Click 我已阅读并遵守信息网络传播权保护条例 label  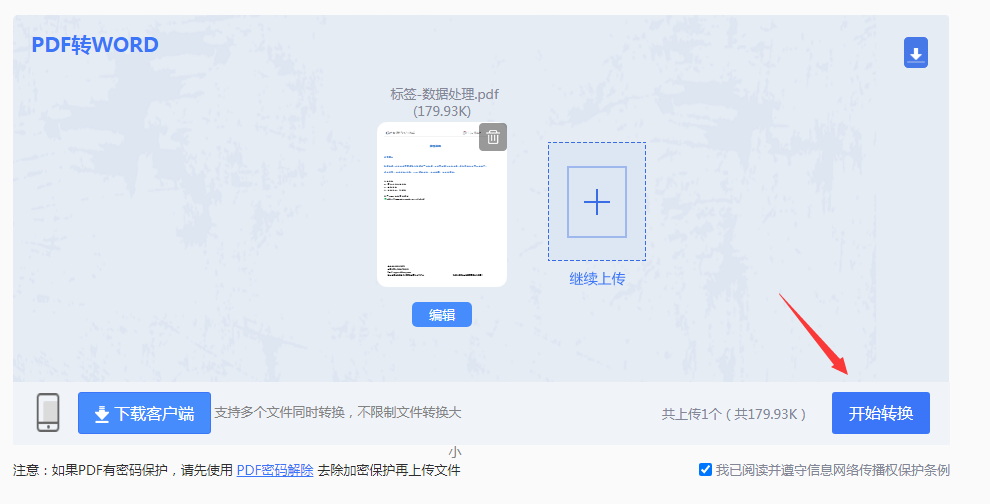point(833,470)
